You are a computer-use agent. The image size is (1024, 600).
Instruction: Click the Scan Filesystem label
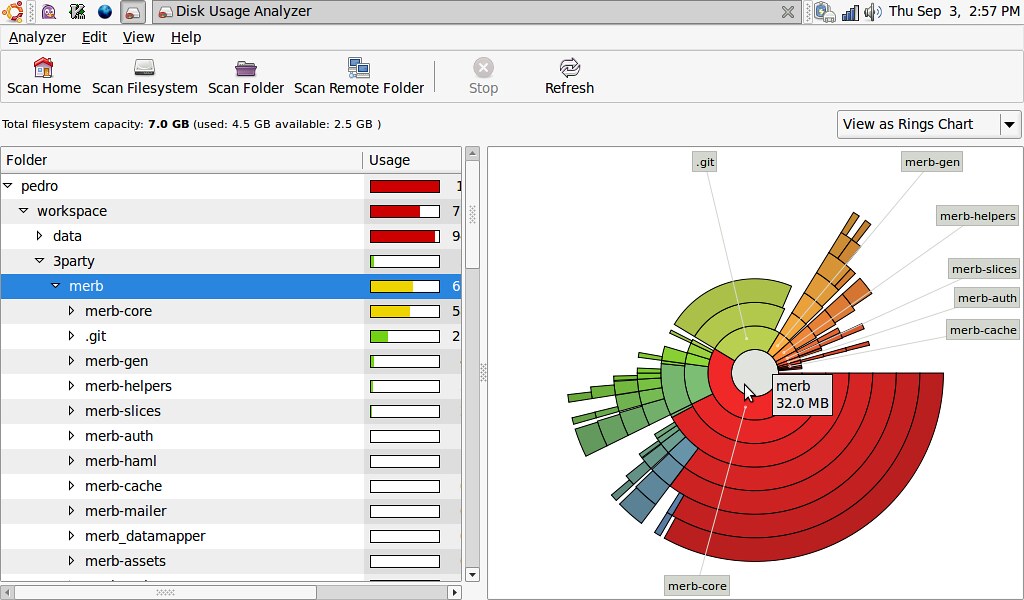[144, 88]
